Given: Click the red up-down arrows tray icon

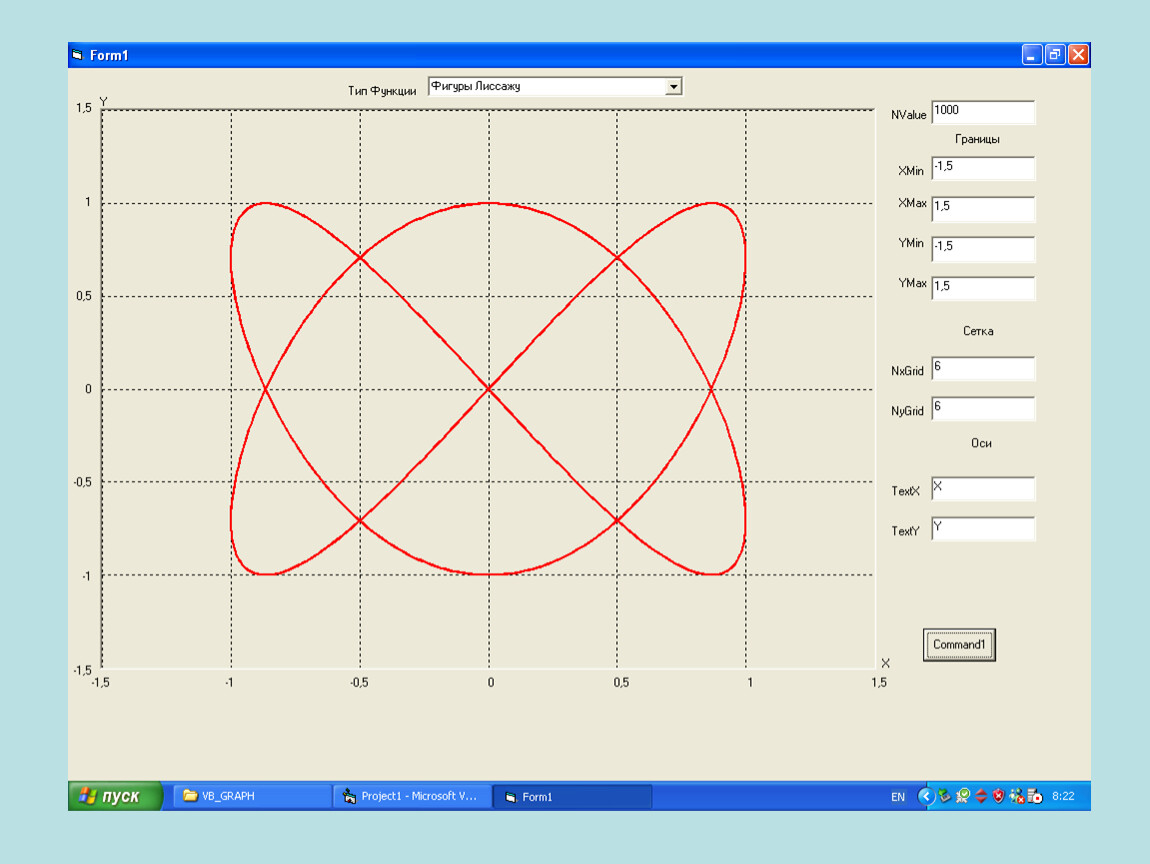Looking at the screenshot, I should coord(981,797).
